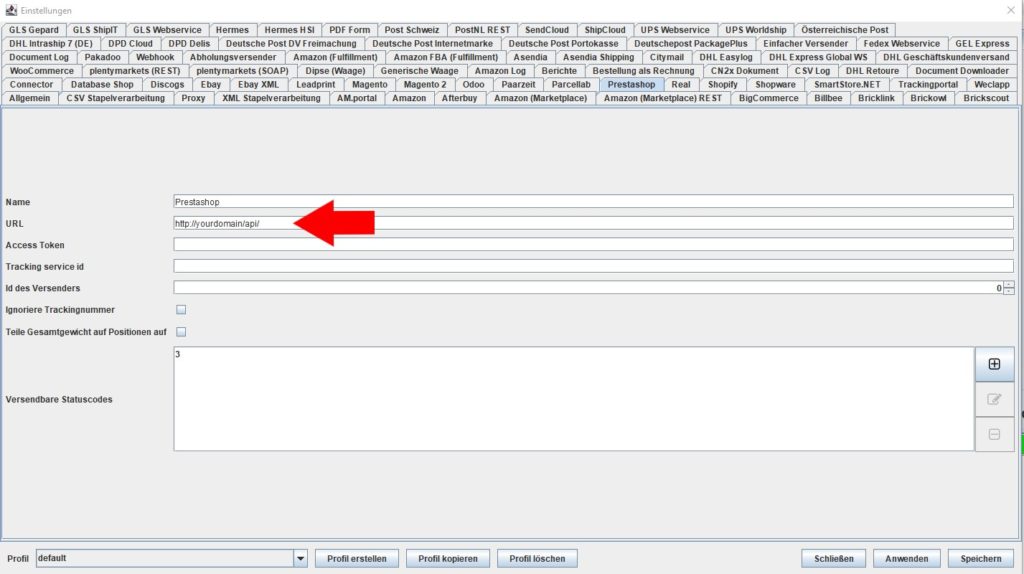Open the Fedex Webservice tab
The height and width of the screenshot is (574, 1024).
pyautogui.click(x=901, y=43)
